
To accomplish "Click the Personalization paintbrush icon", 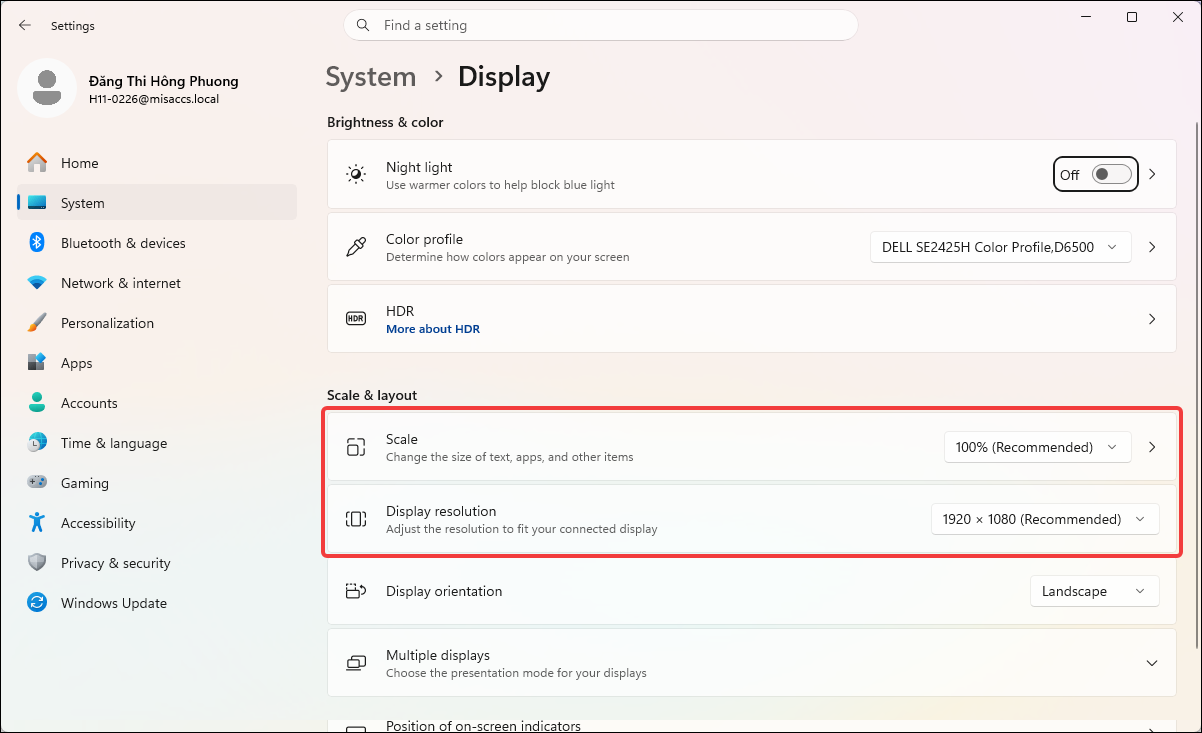I will [x=37, y=323].
